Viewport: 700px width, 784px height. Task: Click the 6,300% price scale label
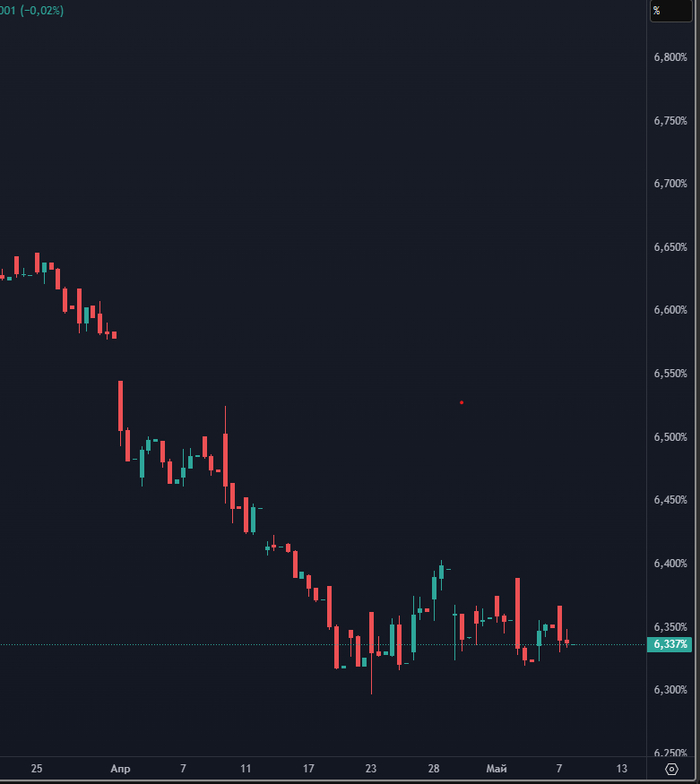click(x=670, y=690)
